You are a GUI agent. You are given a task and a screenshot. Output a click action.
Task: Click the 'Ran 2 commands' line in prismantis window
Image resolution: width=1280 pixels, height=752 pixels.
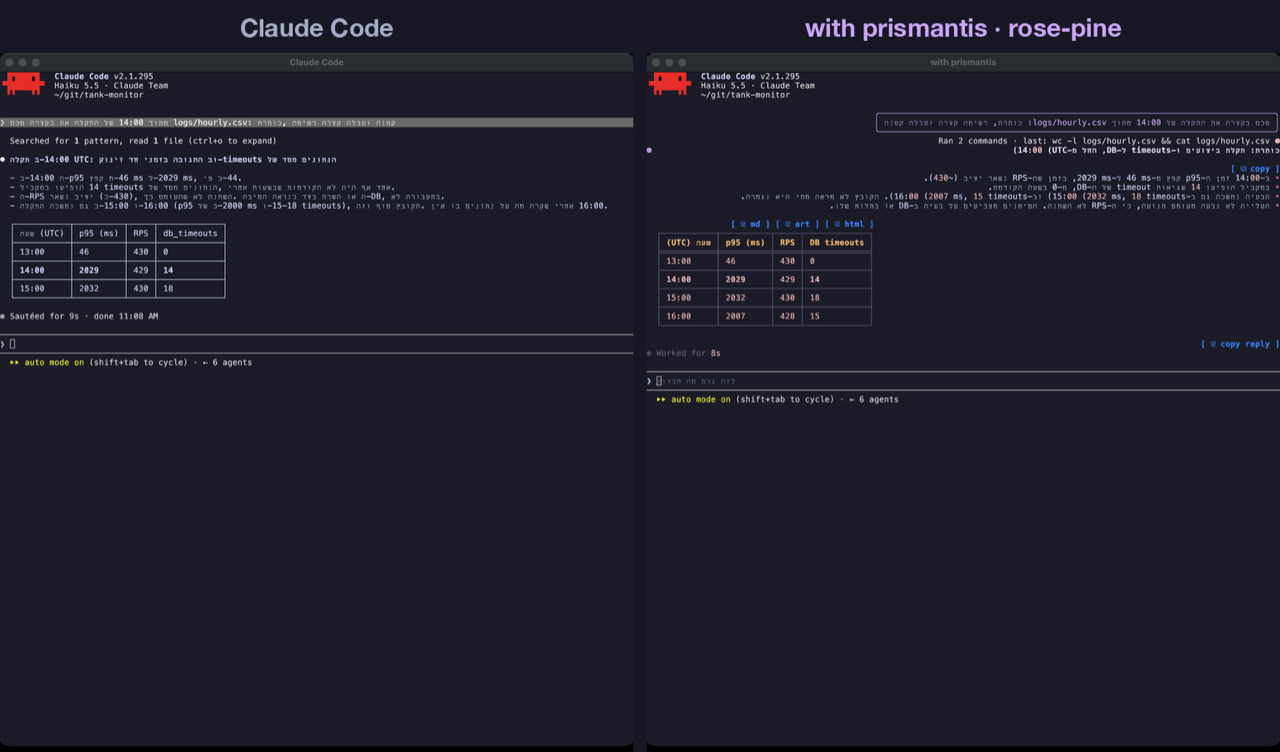click(x=1104, y=141)
